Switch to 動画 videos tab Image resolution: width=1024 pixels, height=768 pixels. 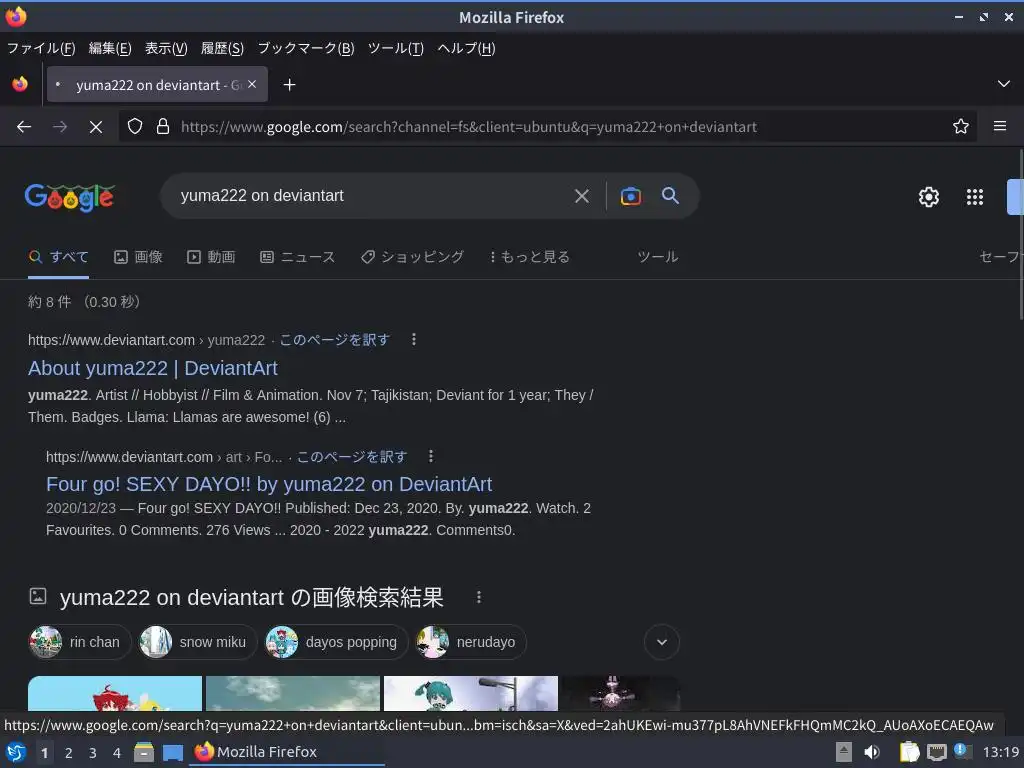point(211,257)
